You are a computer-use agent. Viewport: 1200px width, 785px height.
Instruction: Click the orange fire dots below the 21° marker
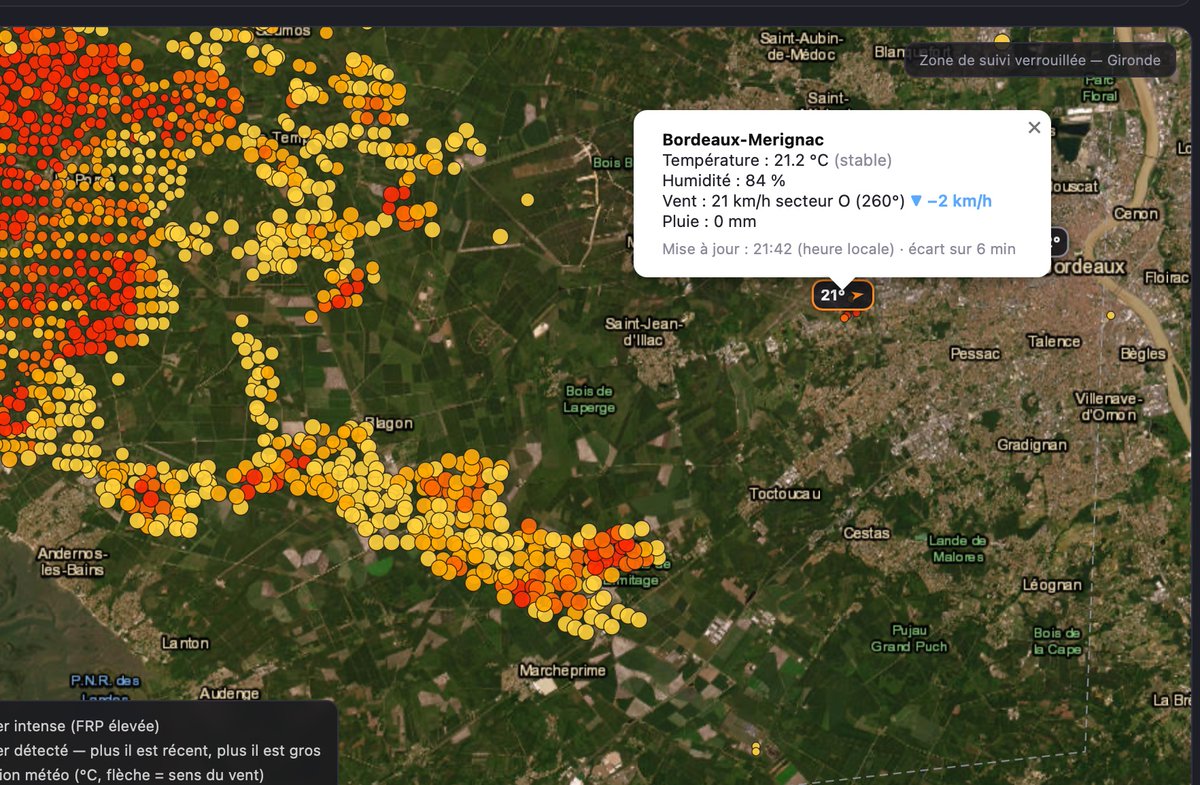point(850,316)
